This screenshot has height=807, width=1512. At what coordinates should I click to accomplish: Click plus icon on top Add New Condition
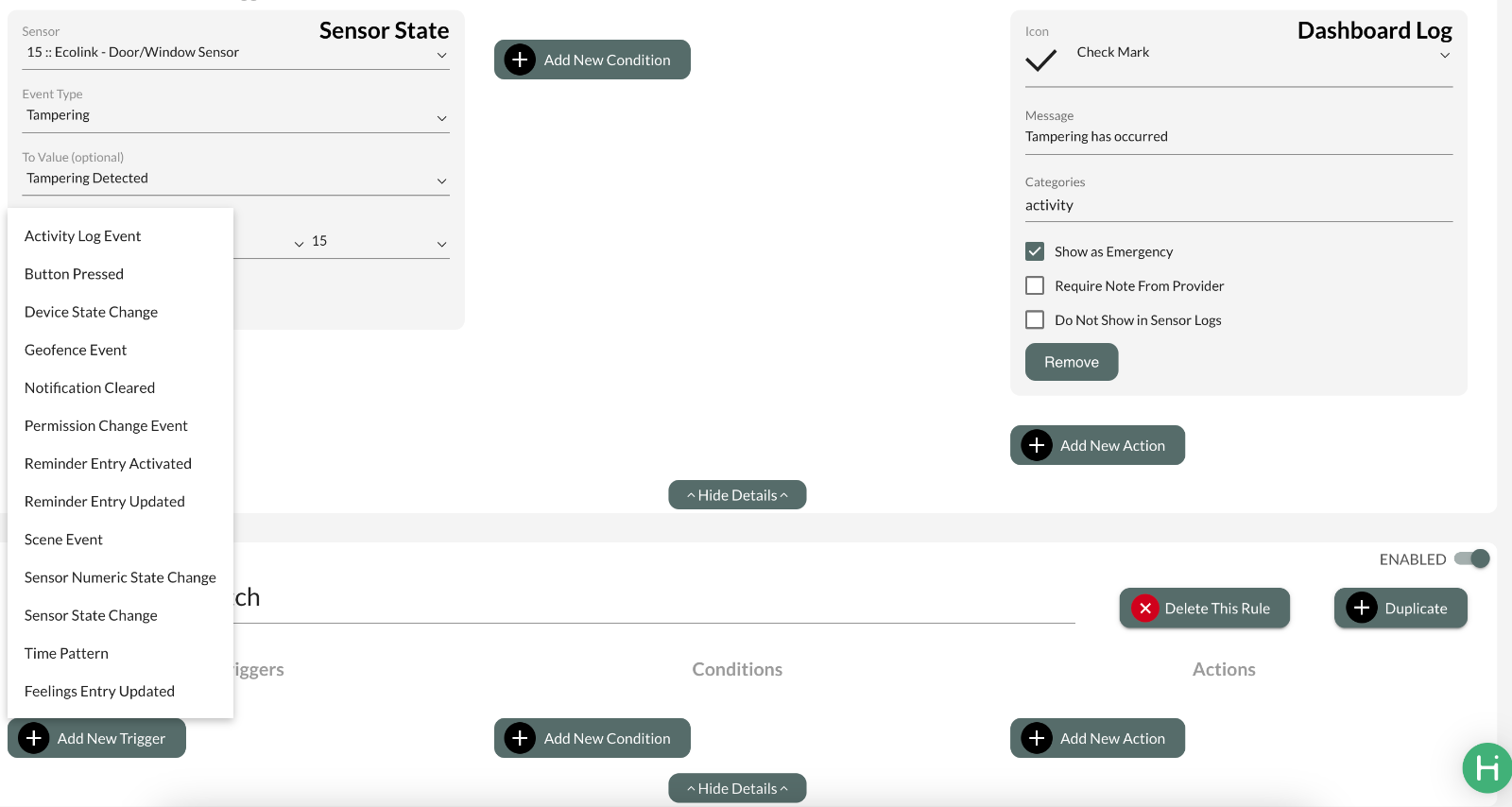[x=520, y=60]
